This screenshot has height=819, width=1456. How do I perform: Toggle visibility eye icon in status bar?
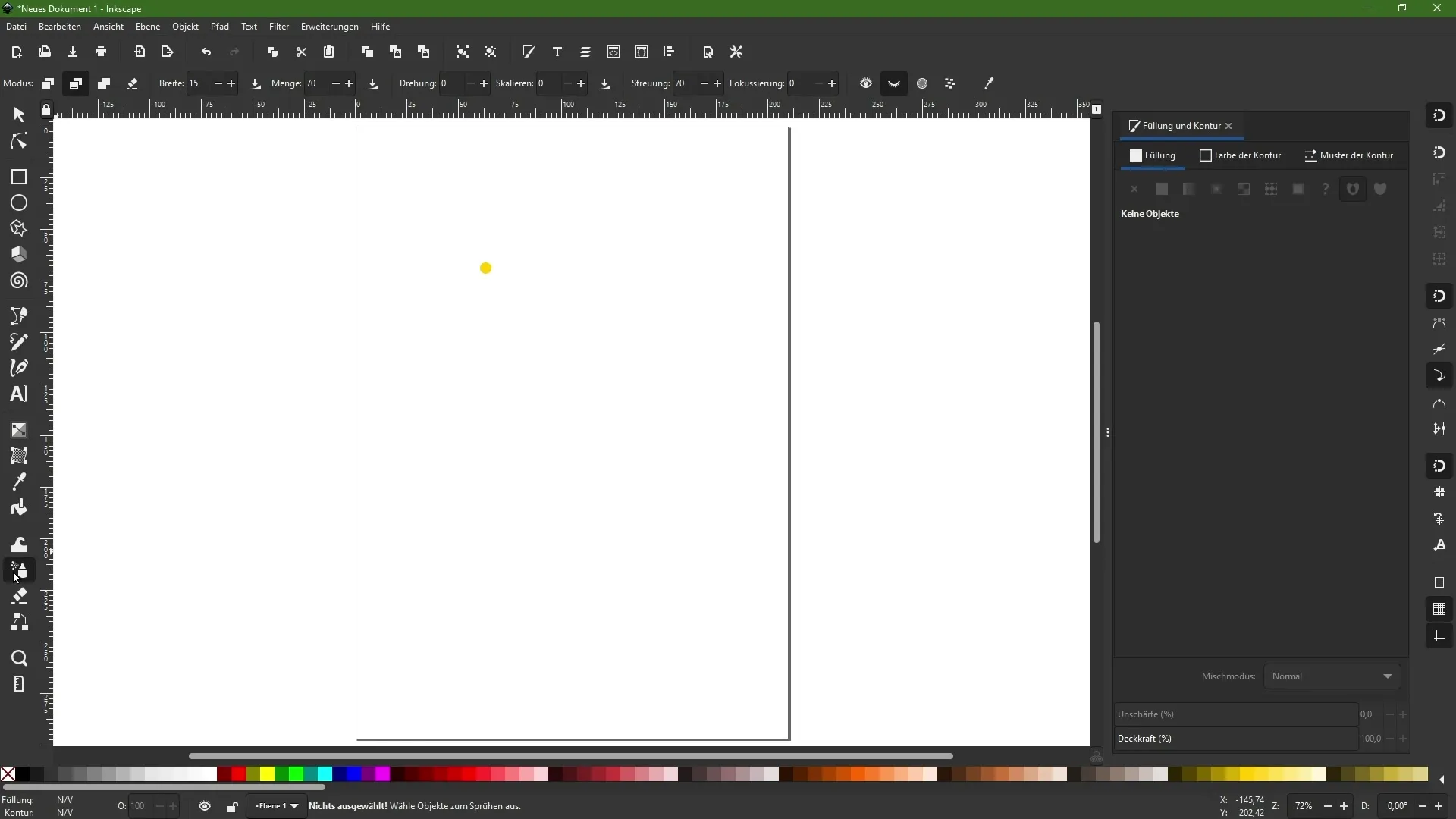[205, 806]
